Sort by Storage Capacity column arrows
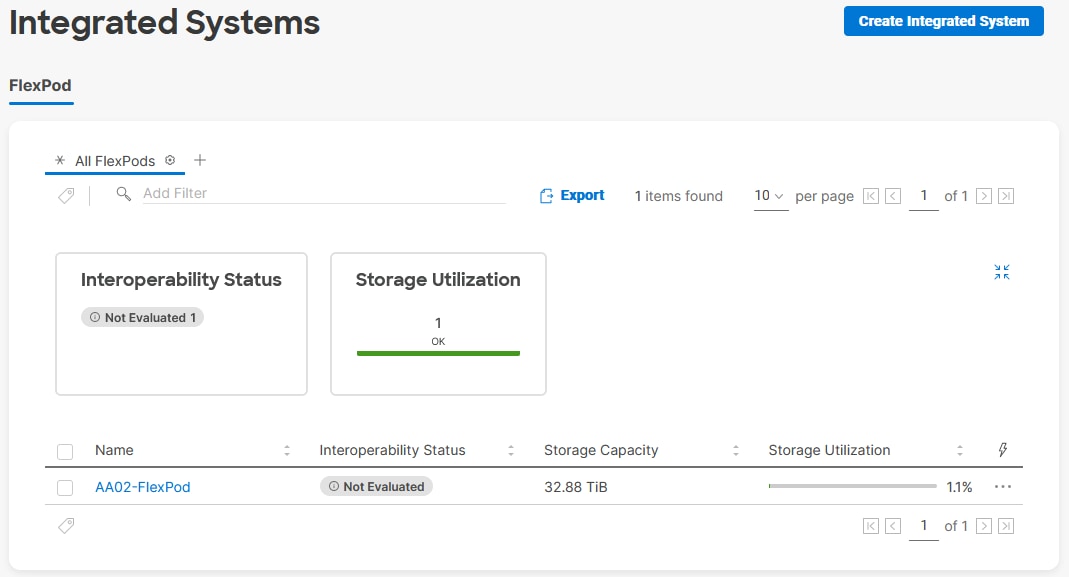 click(736, 450)
